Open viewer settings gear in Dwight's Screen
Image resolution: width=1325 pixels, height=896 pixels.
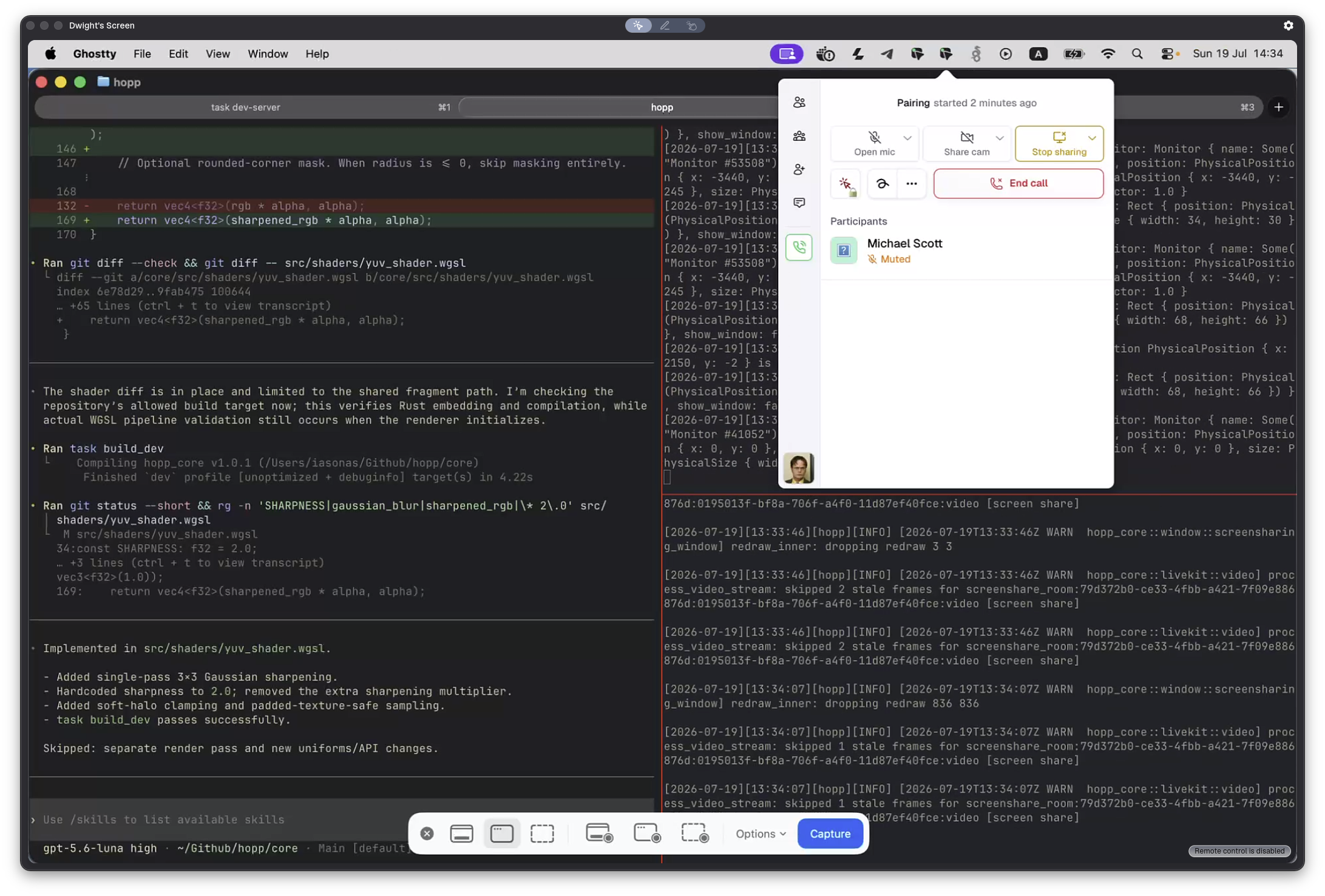(1288, 25)
